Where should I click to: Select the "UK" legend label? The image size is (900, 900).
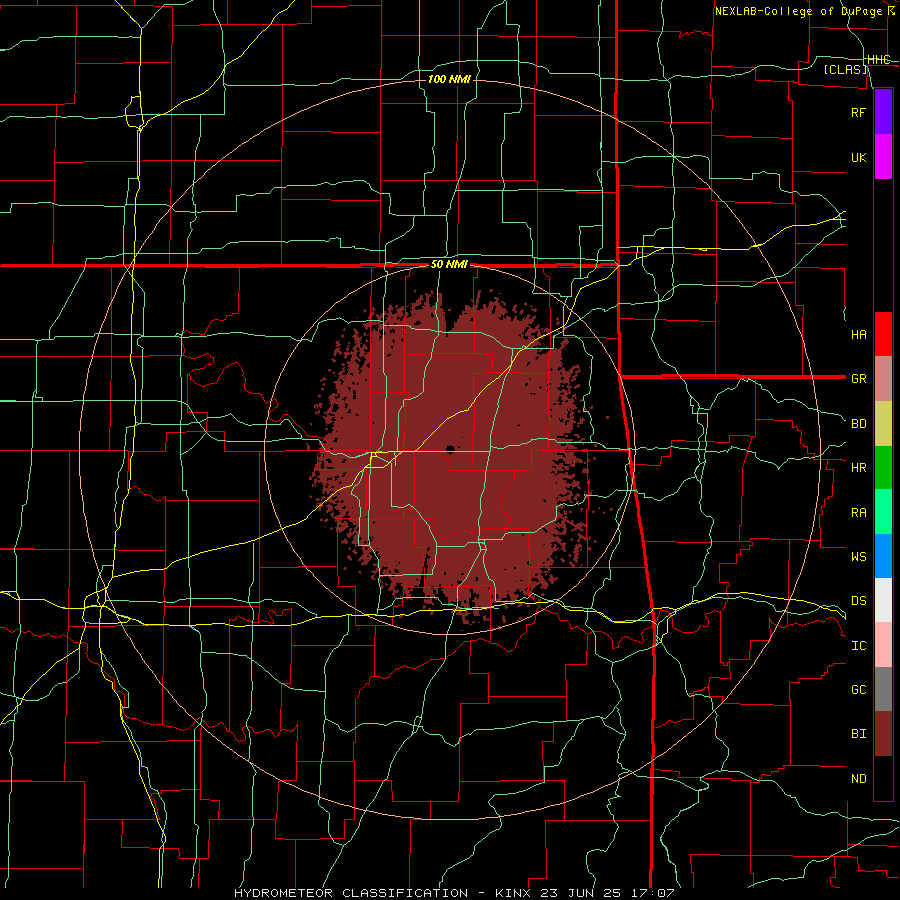click(x=858, y=157)
